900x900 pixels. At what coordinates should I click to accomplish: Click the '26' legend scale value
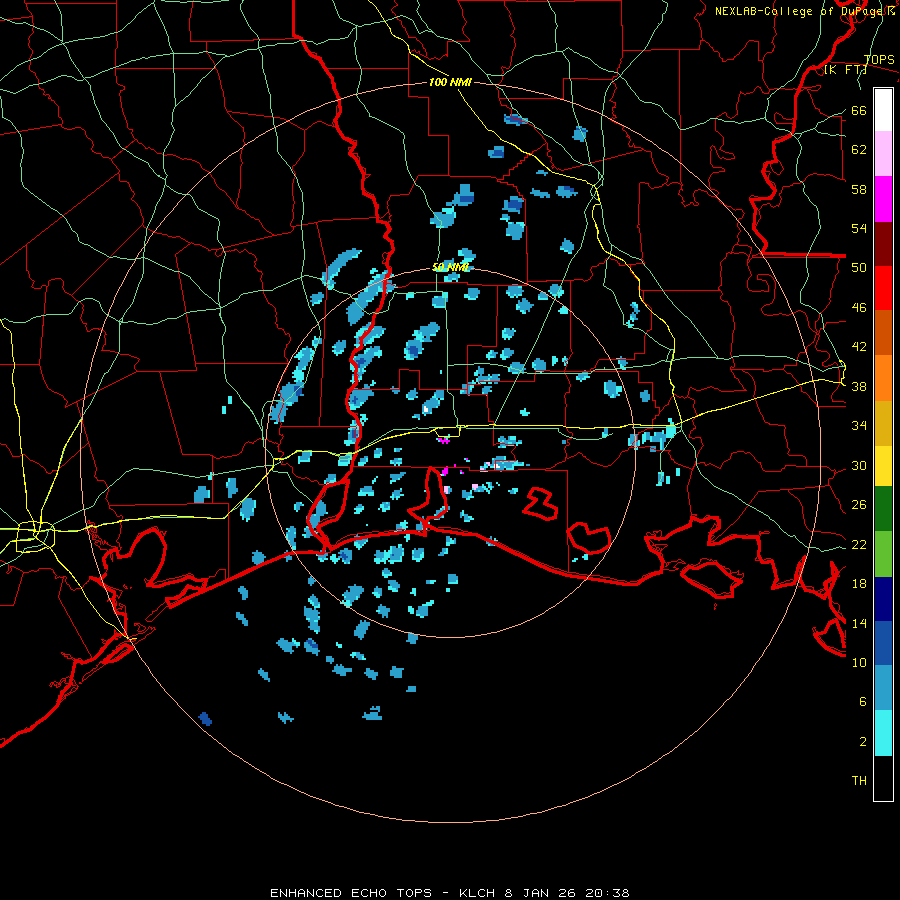pyautogui.click(x=859, y=505)
